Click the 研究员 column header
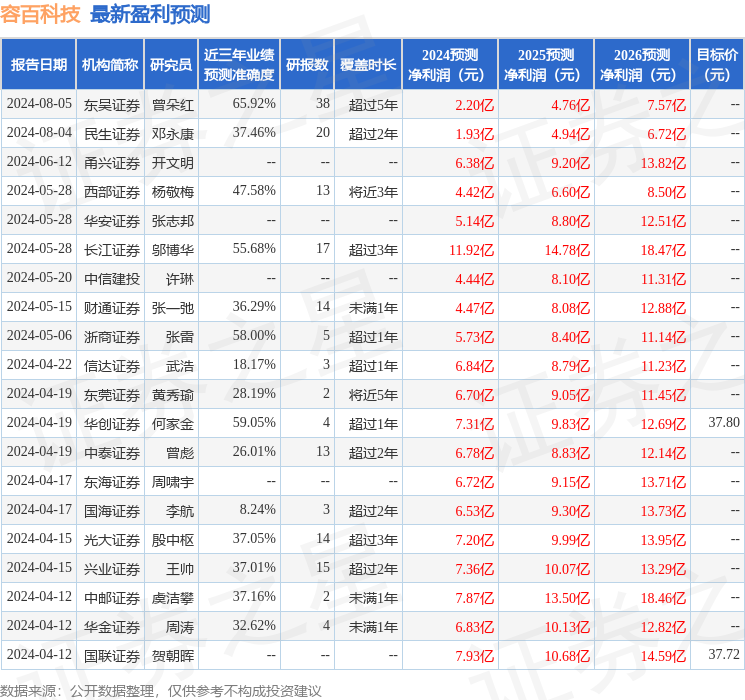This screenshot has width=745, height=700. tap(171, 64)
